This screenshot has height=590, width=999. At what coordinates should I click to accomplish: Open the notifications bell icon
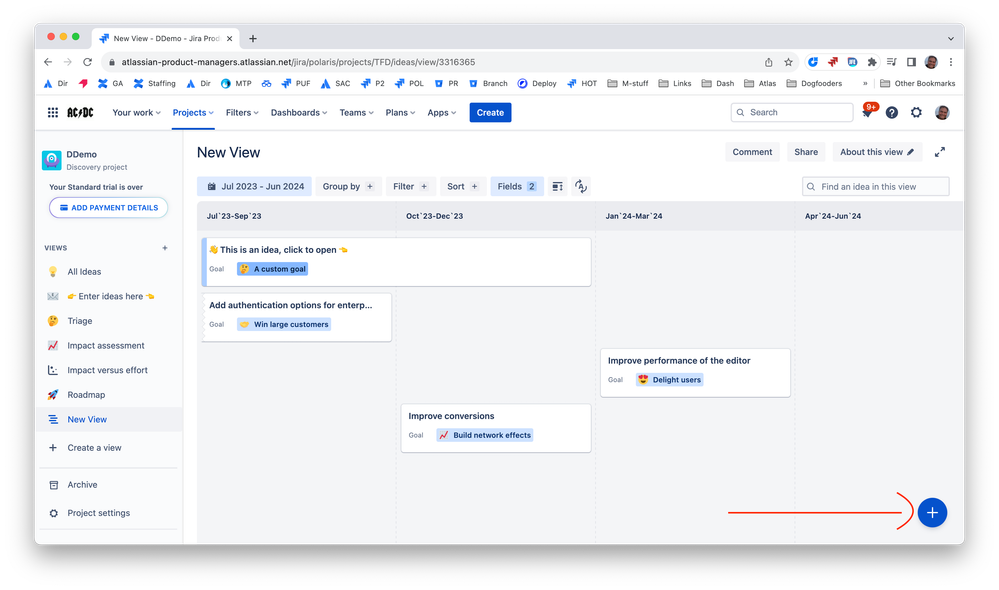(867, 113)
